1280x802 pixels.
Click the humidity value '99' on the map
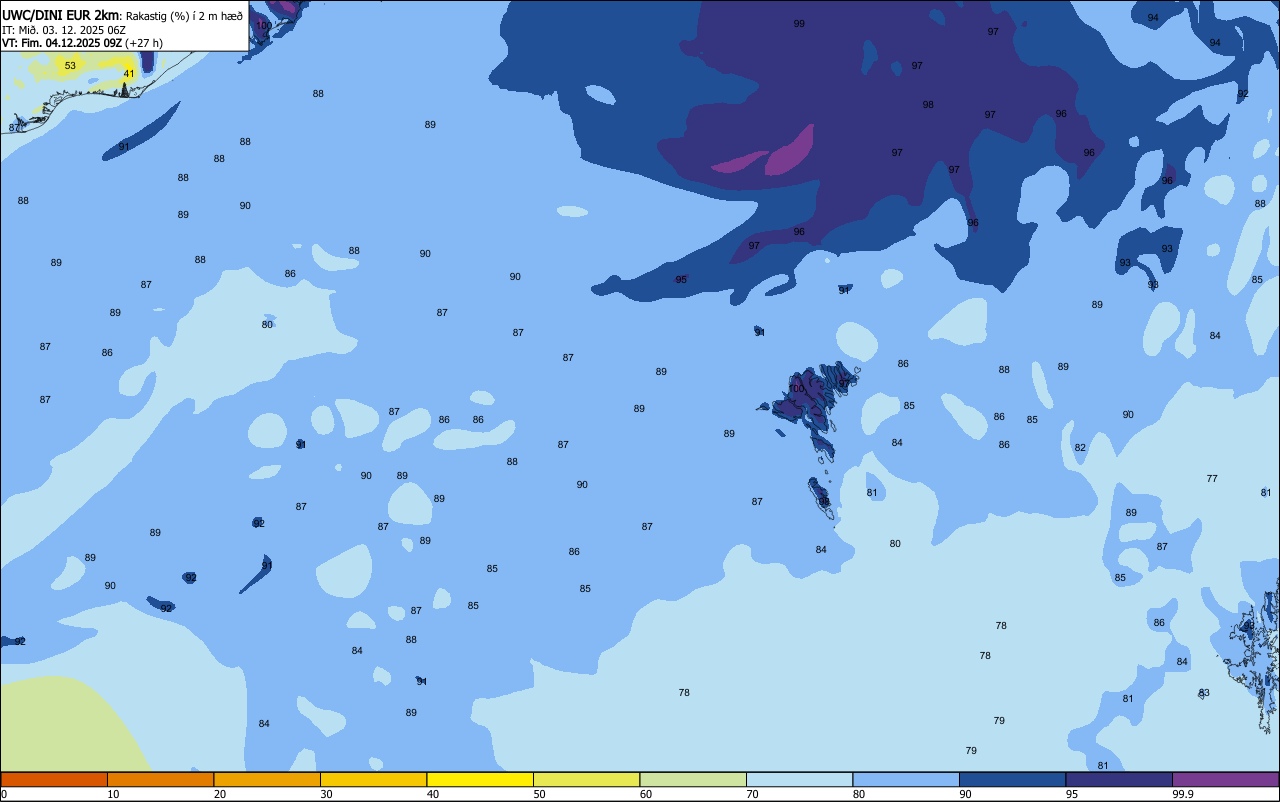[799, 23]
